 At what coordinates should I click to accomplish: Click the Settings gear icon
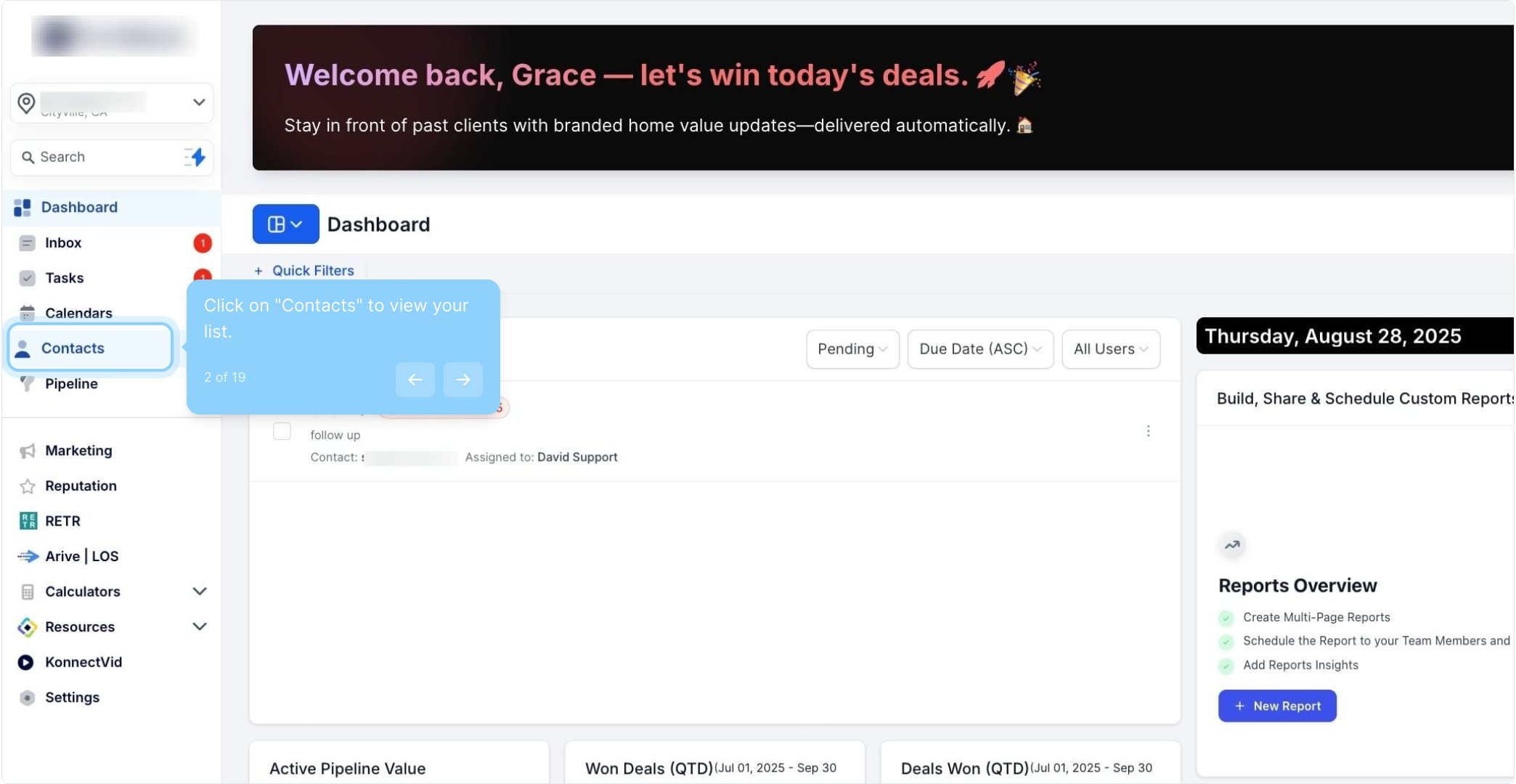[x=28, y=698]
